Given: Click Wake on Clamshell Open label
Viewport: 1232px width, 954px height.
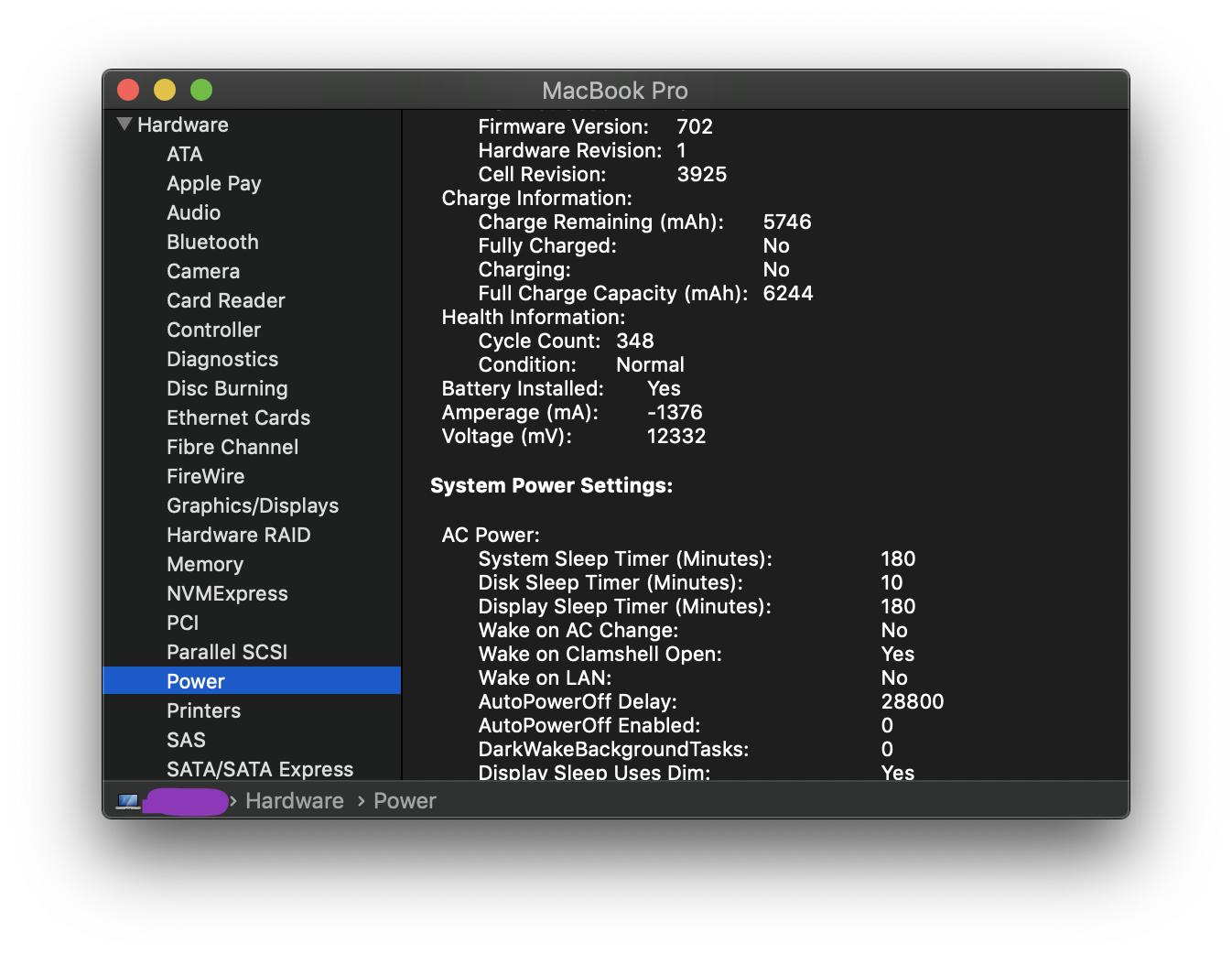Looking at the screenshot, I should [x=600, y=654].
